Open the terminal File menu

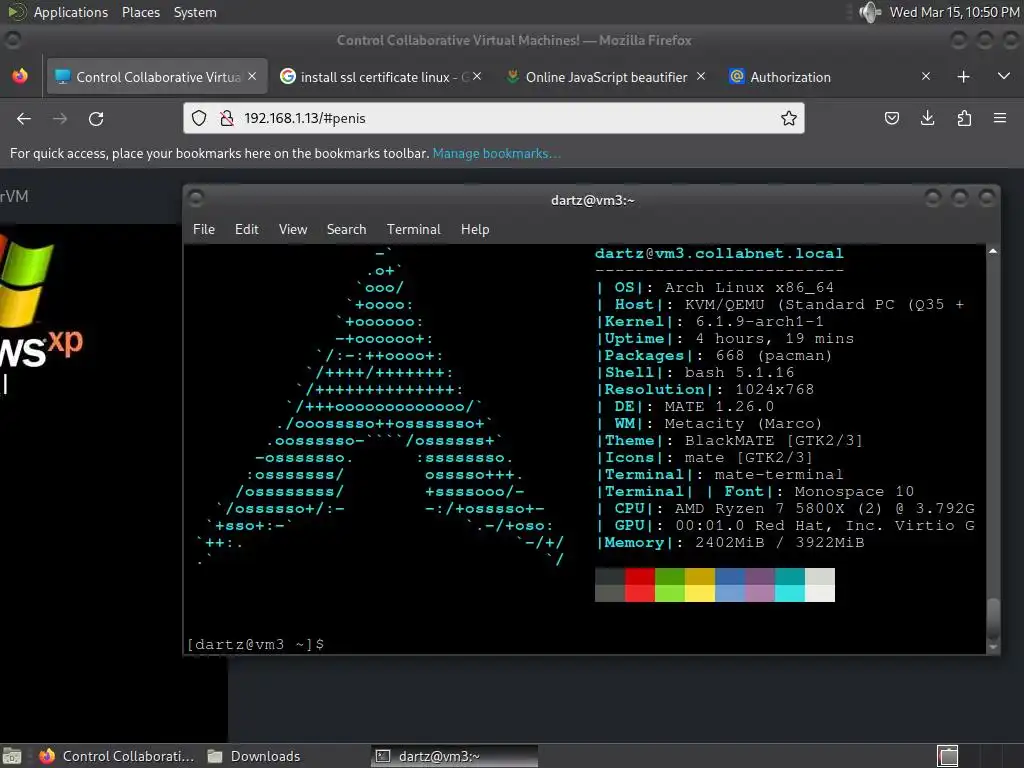pos(204,229)
